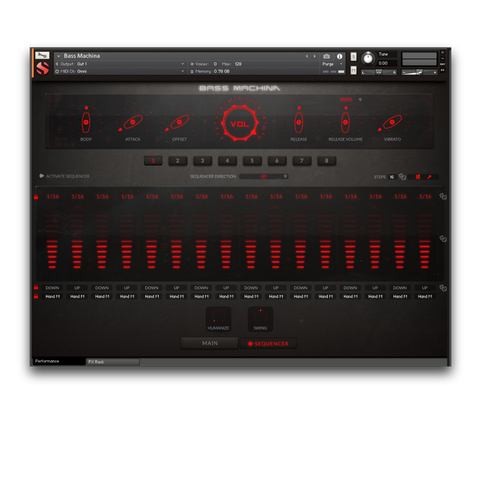Toggle lock beside the Hand M row
This screenshot has height=480, width=480.
tap(36, 296)
